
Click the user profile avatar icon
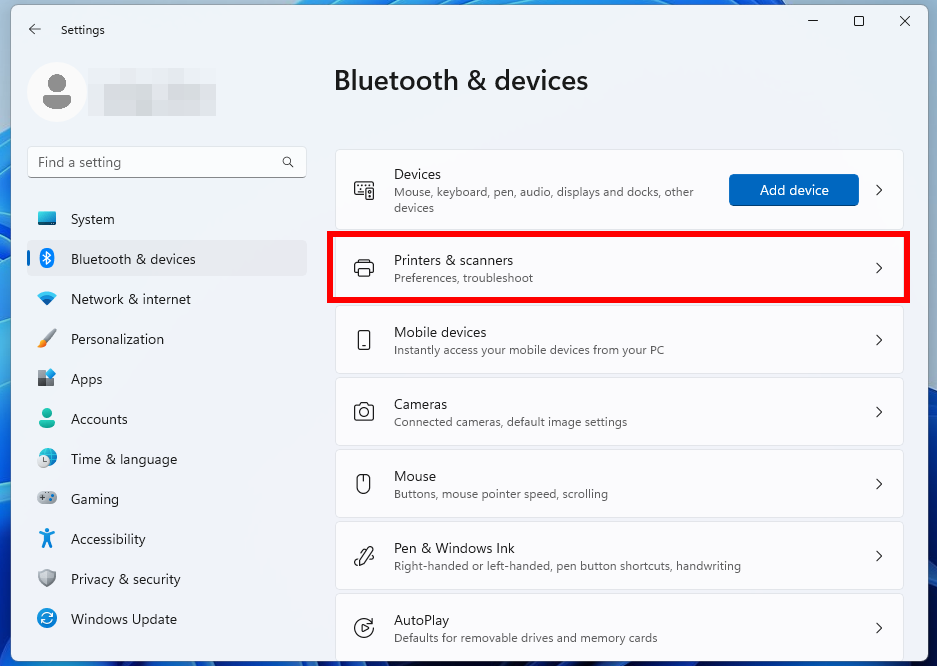57,92
